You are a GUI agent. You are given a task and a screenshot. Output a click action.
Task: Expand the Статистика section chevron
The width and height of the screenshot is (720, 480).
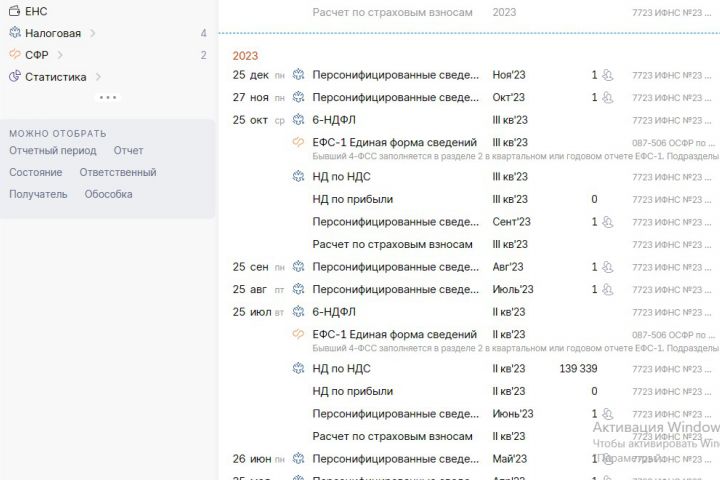(x=98, y=77)
